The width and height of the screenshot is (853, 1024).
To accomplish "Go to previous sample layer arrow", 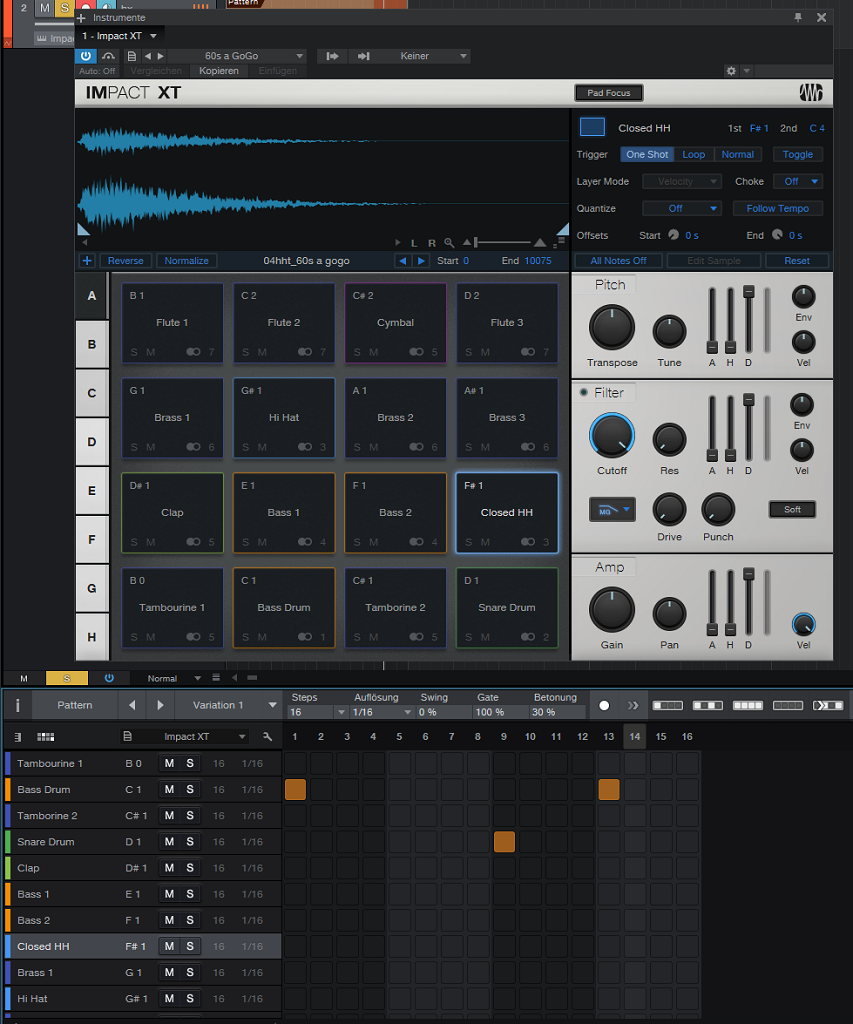I will tap(402, 261).
